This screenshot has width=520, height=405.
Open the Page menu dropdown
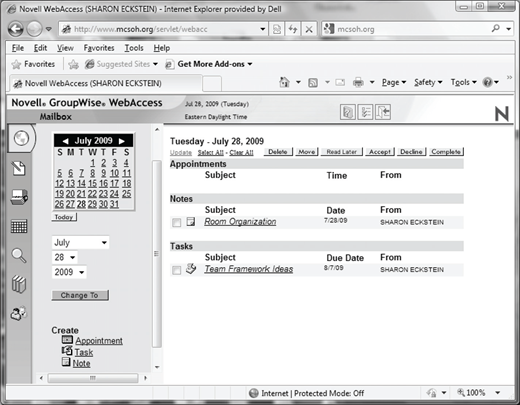point(394,82)
